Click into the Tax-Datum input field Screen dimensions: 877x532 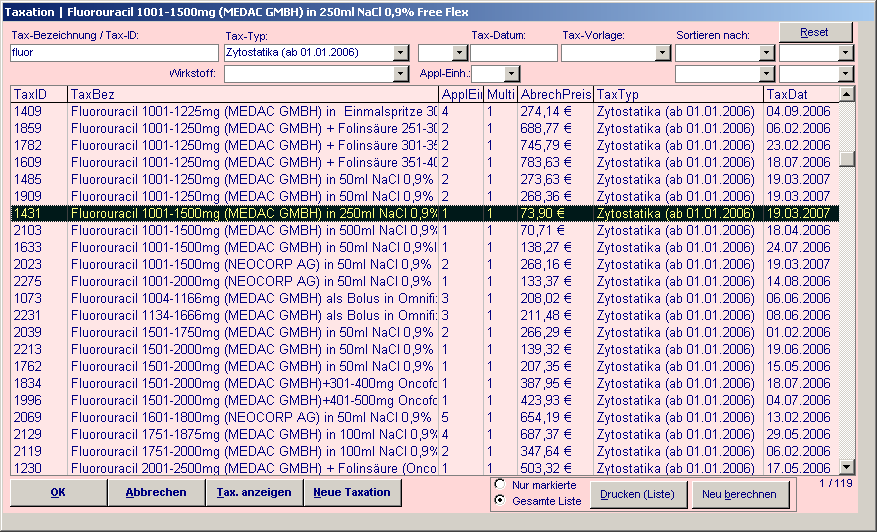[514, 53]
